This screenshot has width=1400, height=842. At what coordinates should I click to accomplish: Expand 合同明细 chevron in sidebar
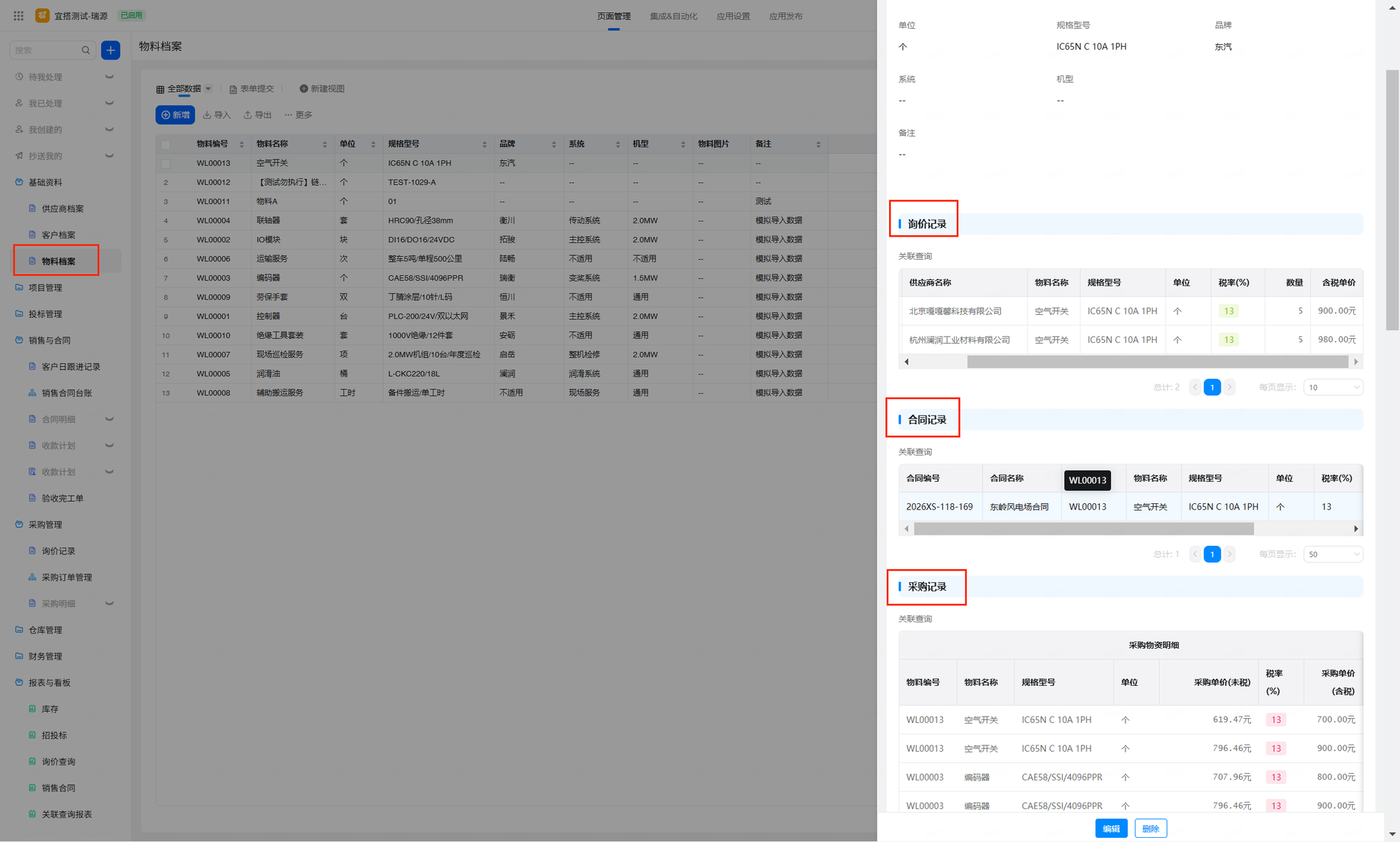click(x=109, y=419)
